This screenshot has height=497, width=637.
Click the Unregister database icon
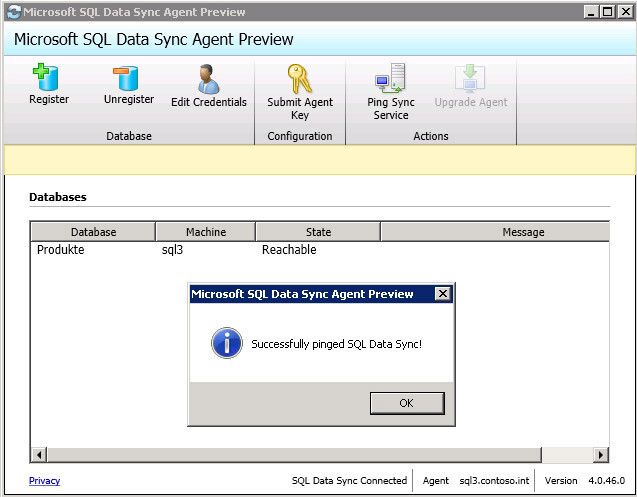pyautogui.click(x=126, y=78)
